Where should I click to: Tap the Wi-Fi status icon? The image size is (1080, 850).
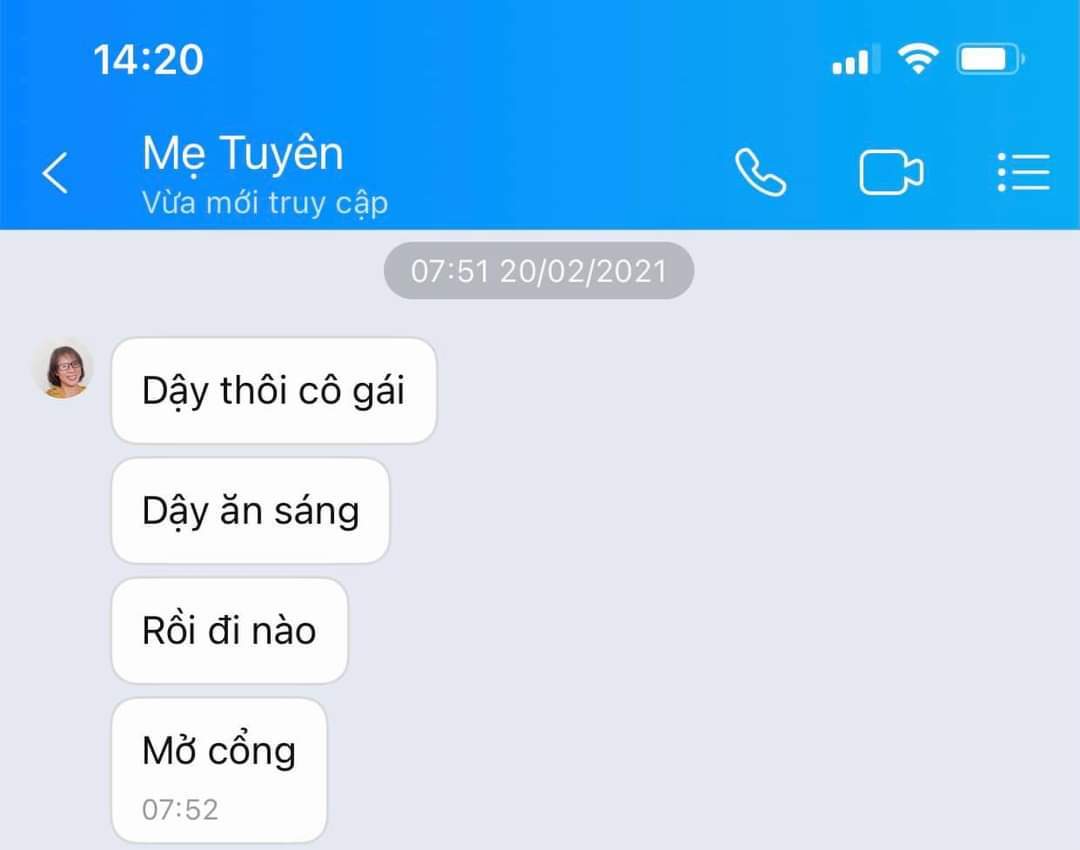click(918, 59)
